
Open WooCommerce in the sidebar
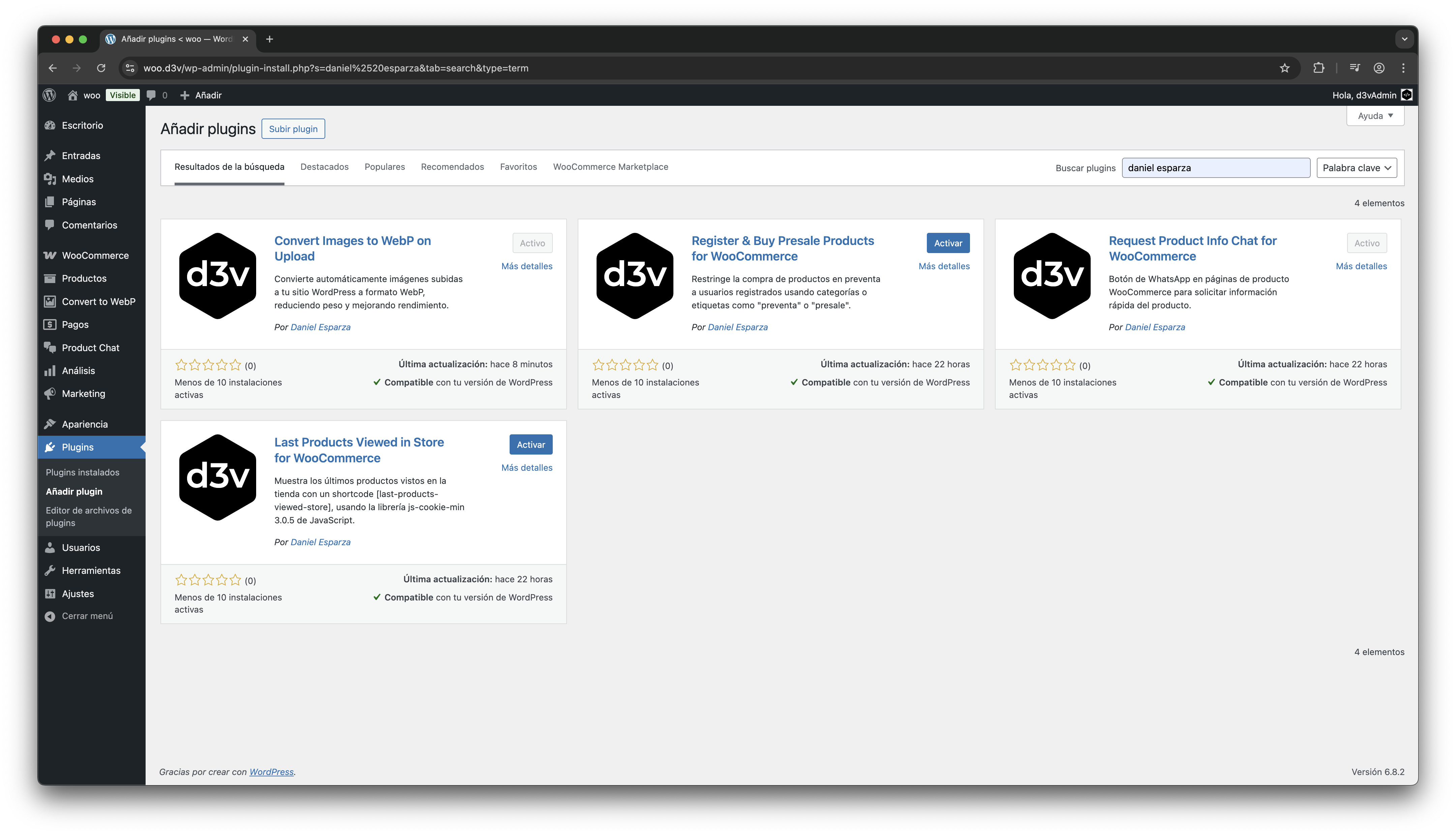(x=92, y=255)
